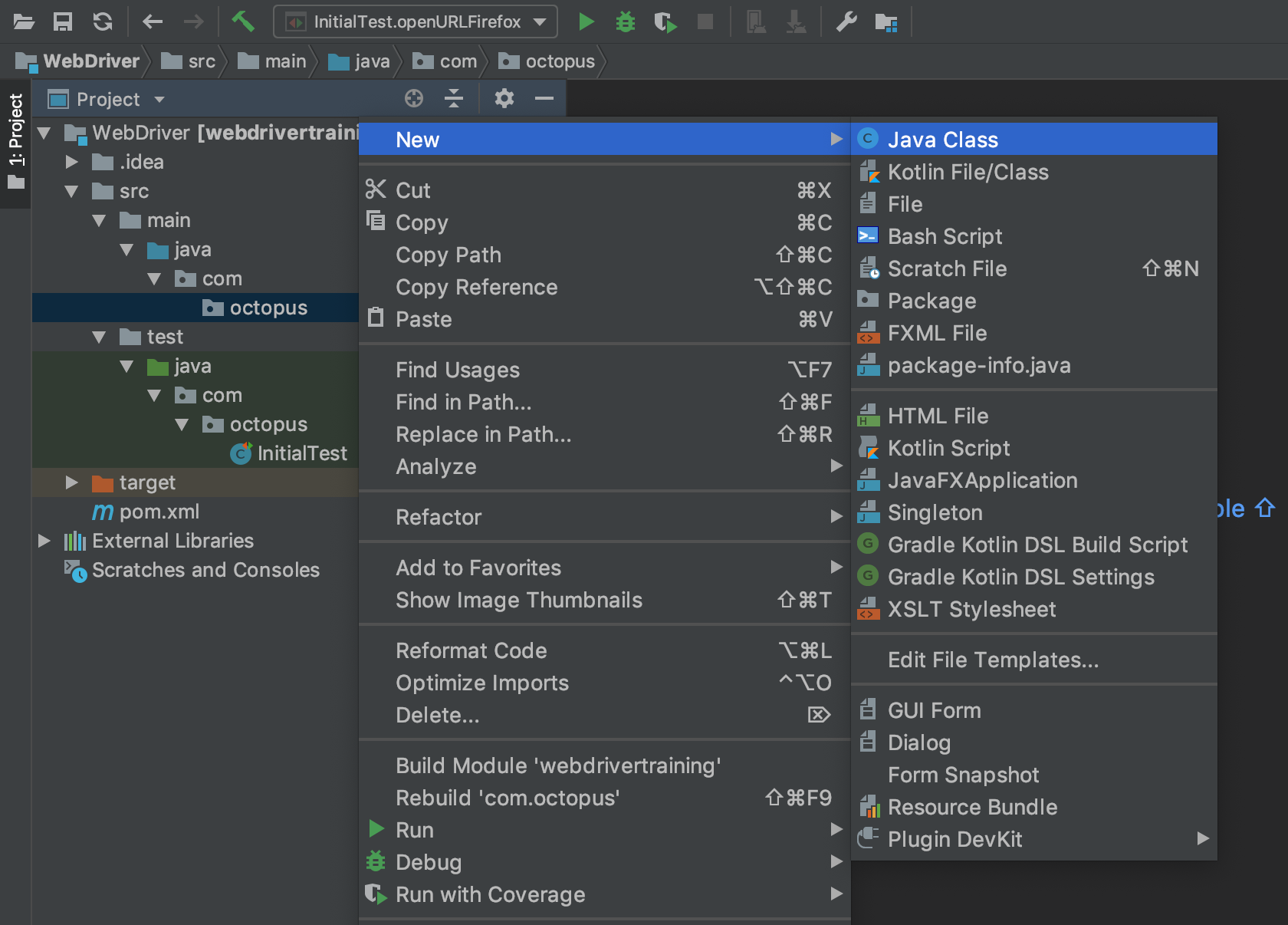Image resolution: width=1288 pixels, height=925 pixels.
Task: Open Project panel gear settings
Action: pos(504,98)
